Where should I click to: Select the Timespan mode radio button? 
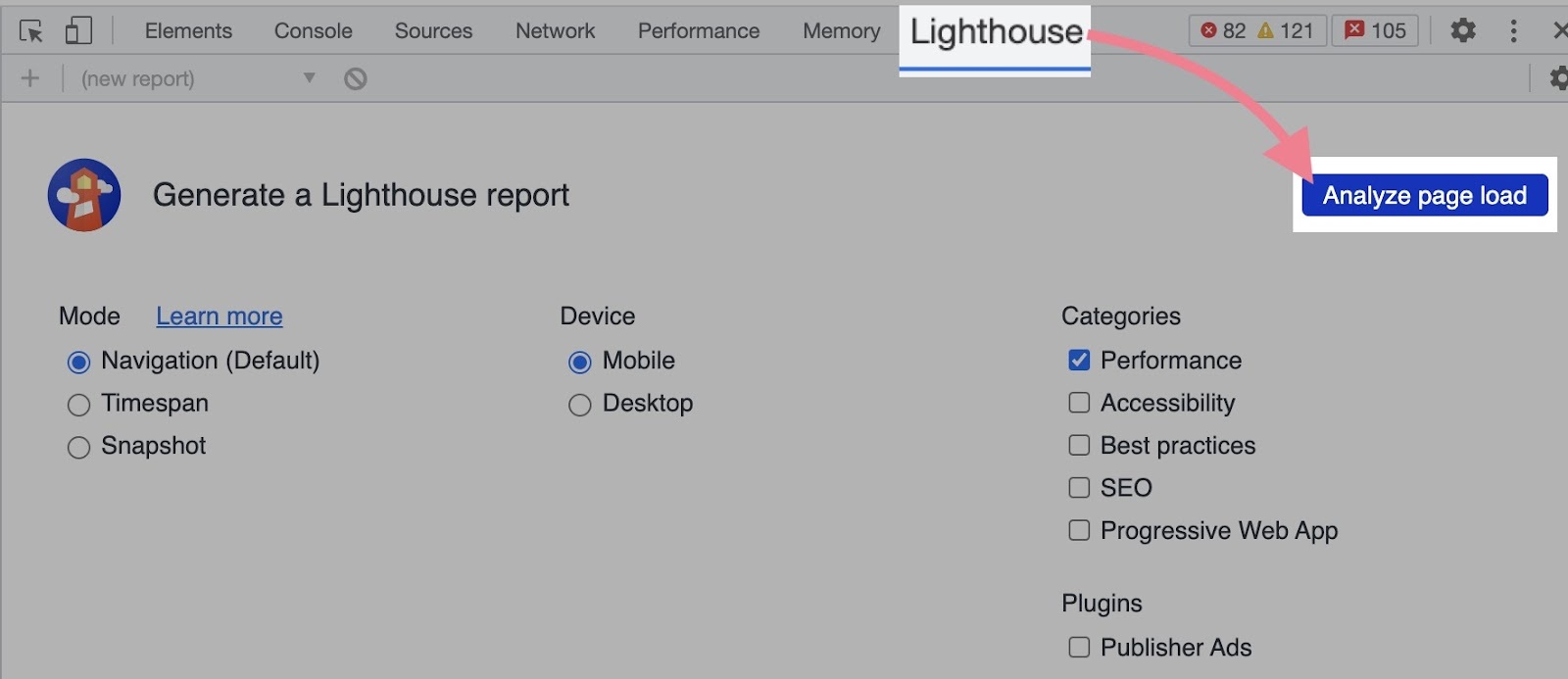click(x=78, y=405)
